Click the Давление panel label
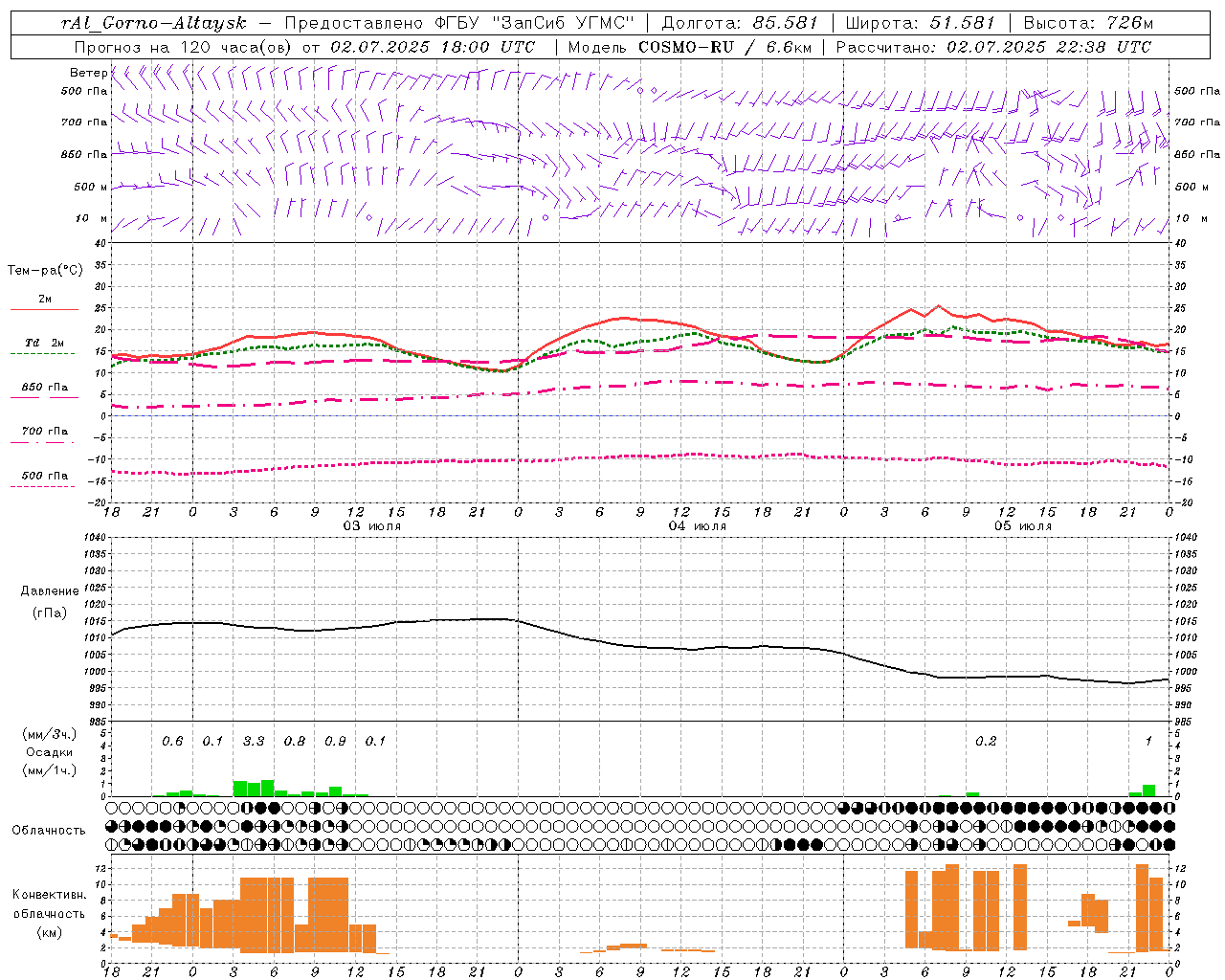 click(50, 591)
